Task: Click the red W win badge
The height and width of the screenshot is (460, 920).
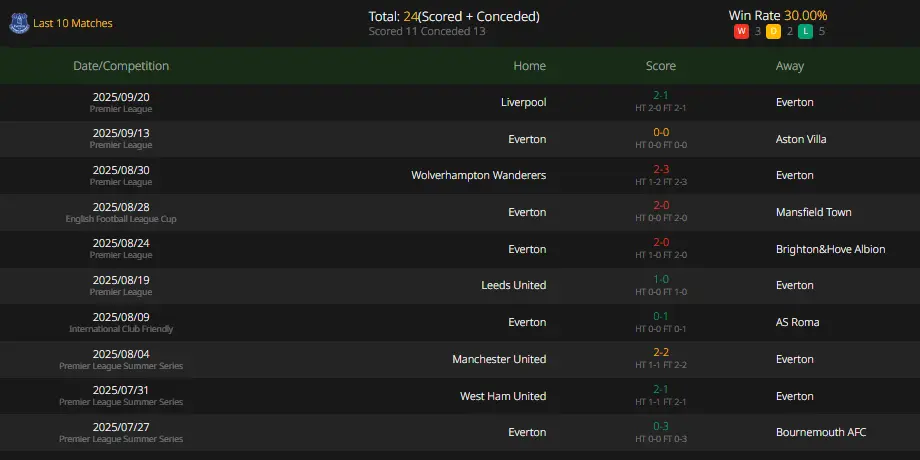Action: pyautogui.click(x=741, y=32)
